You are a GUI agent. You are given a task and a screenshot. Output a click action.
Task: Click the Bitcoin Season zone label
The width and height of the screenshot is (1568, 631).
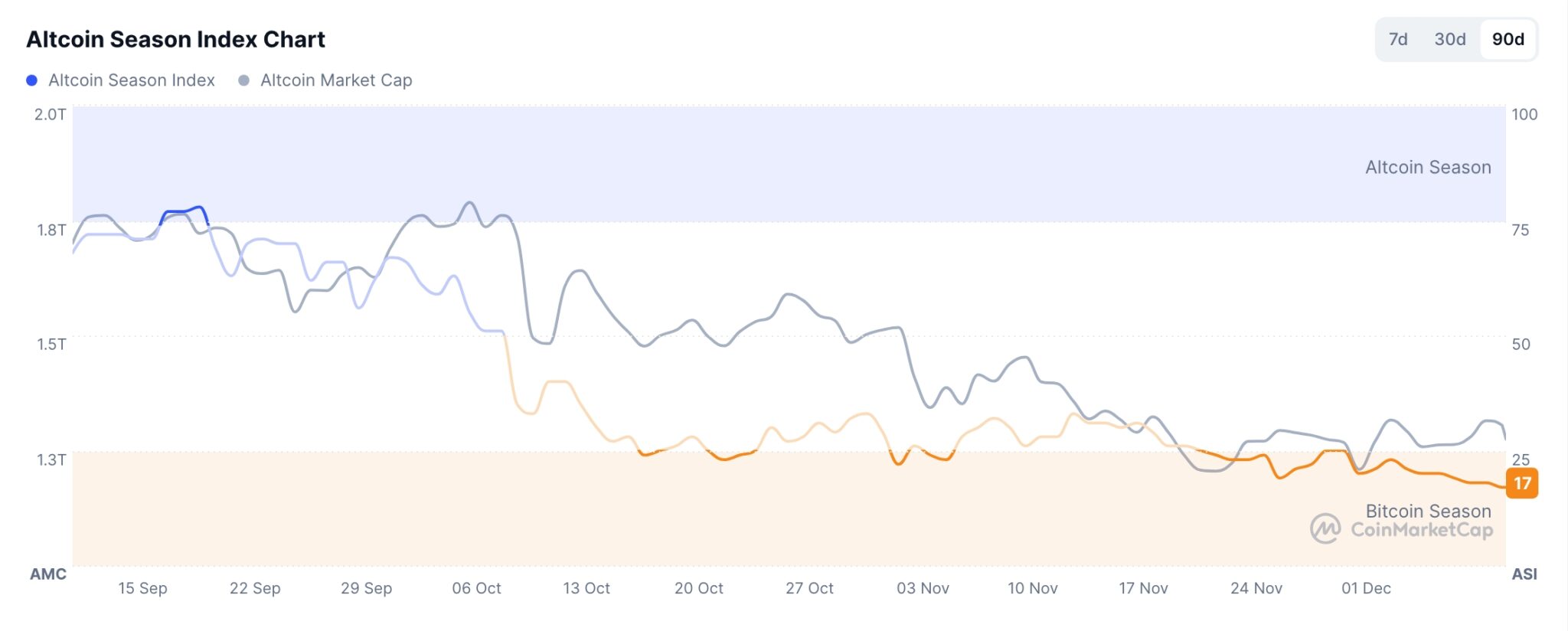pos(1428,511)
